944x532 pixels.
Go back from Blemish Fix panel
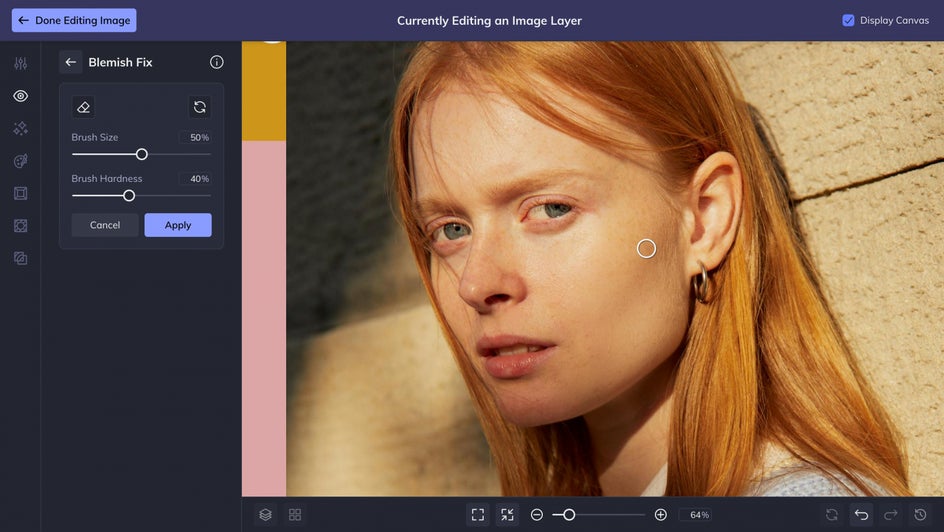(x=70, y=62)
